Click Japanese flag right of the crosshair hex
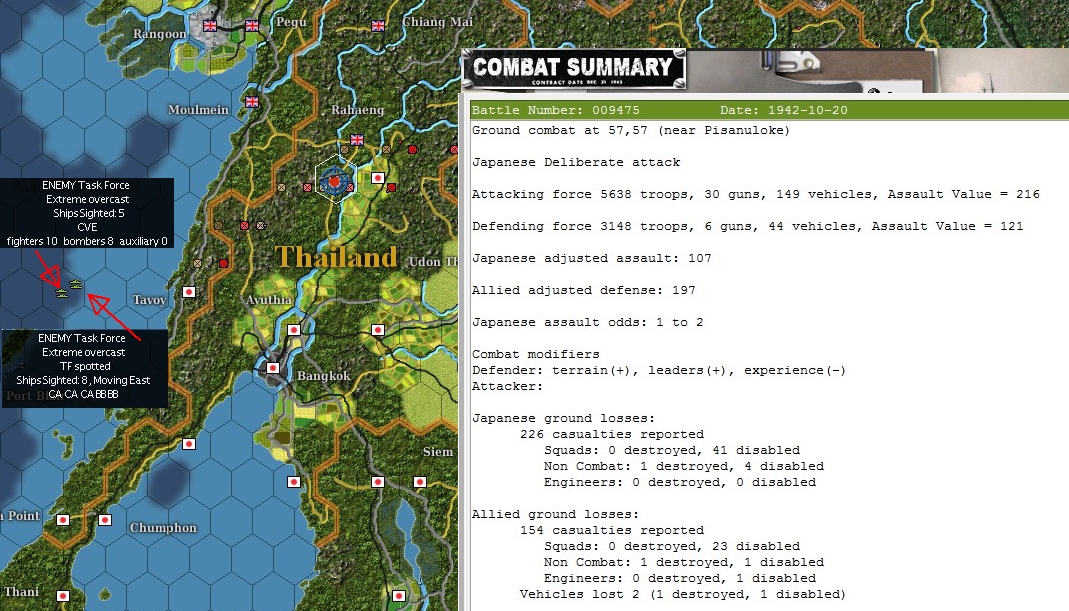Image resolution: width=1069 pixels, height=611 pixels. [x=378, y=178]
